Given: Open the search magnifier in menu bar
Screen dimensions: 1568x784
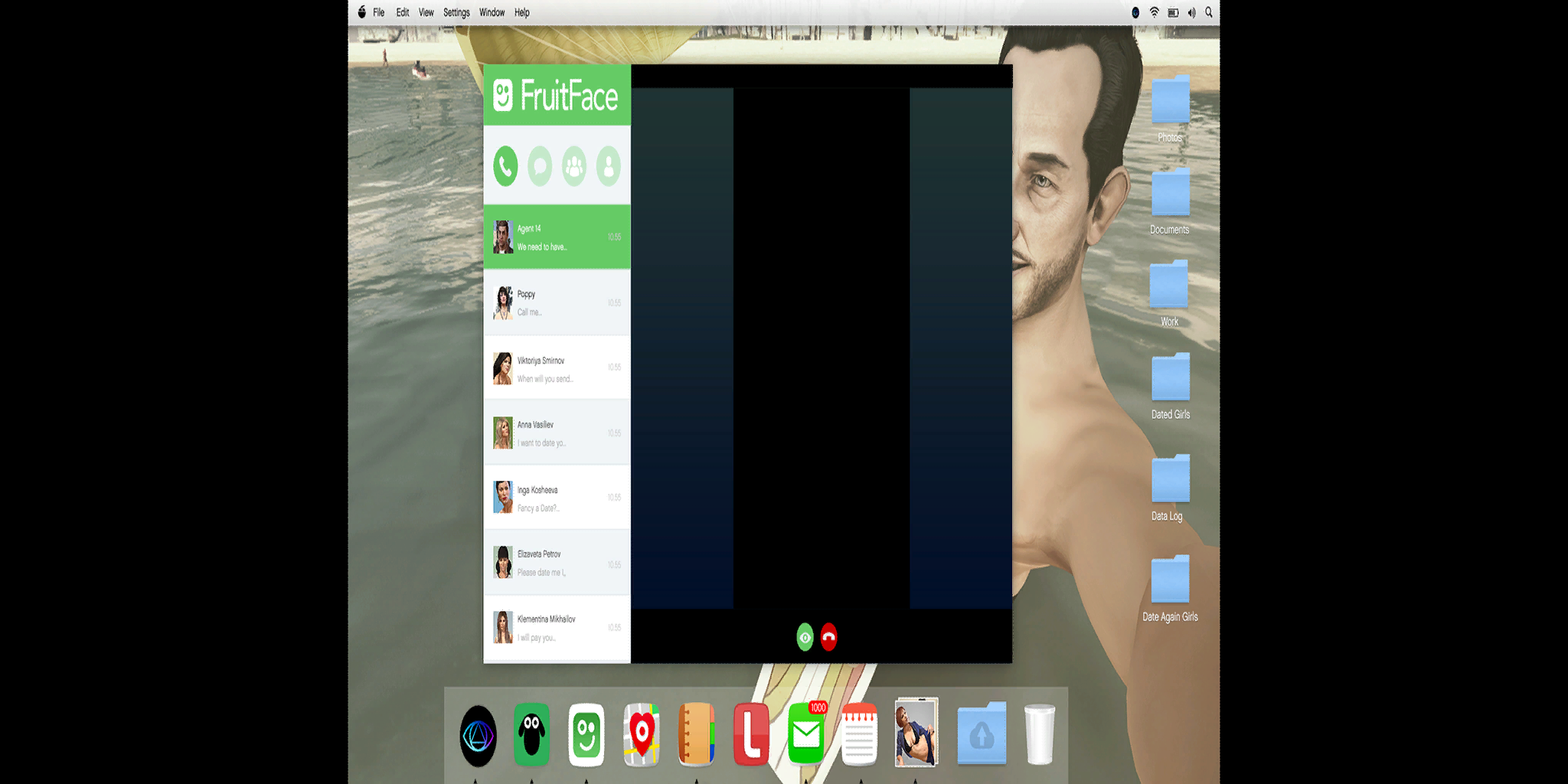Looking at the screenshot, I should pos(1209,12).
